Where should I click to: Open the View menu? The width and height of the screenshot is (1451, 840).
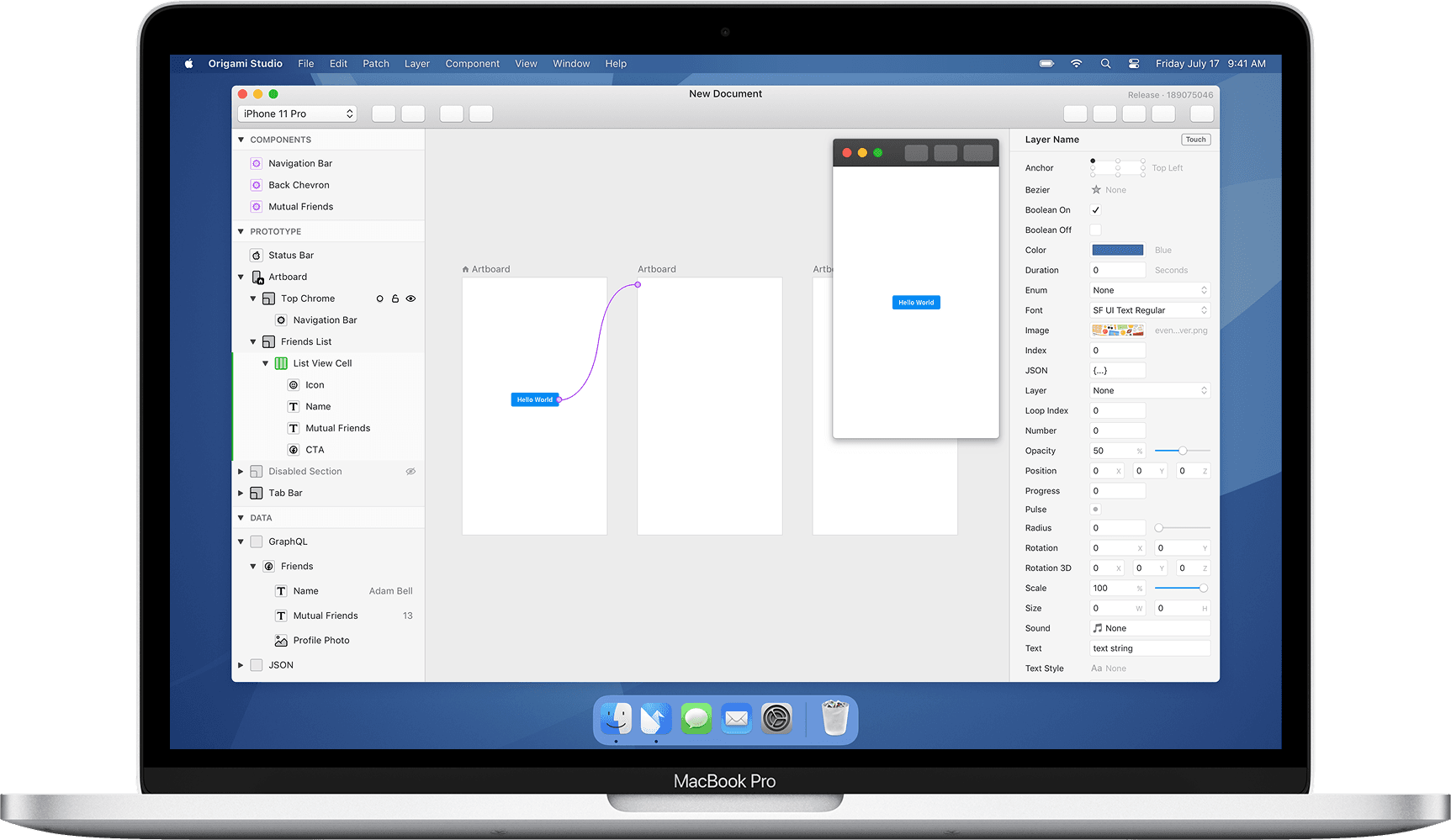pos(527,64)
